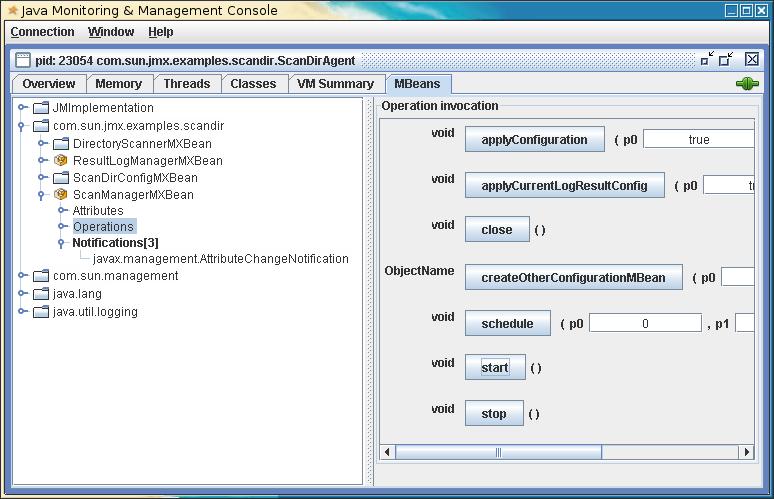Screen dimensions: 774x499
Task: Click the JMImplementation folder icon
Action: coord(40,108)
